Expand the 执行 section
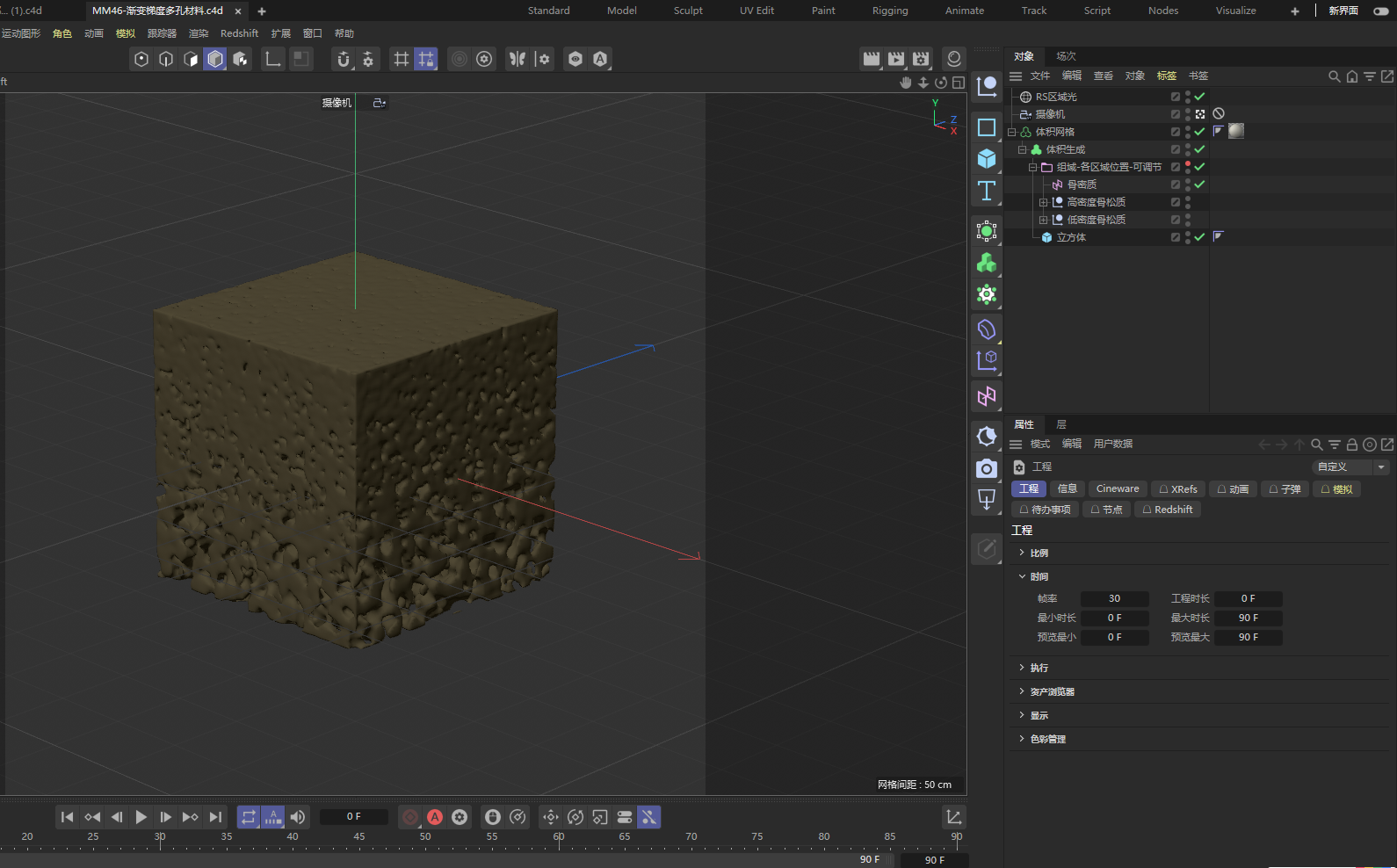1397x868 pixels. (1022, 668)
